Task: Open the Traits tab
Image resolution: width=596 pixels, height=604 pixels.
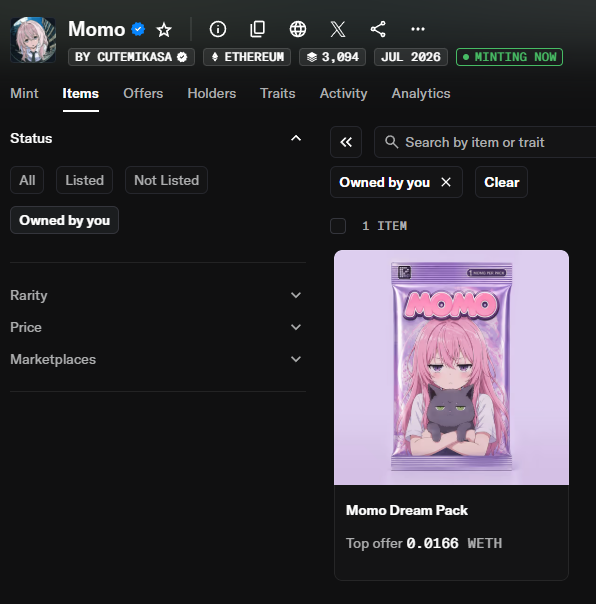Action: point(278,94)
